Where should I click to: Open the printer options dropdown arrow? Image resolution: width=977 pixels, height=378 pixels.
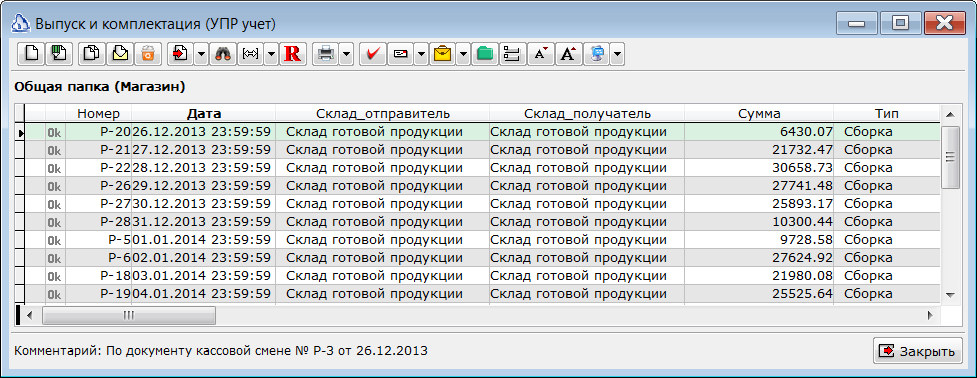[x=346, y=54]
